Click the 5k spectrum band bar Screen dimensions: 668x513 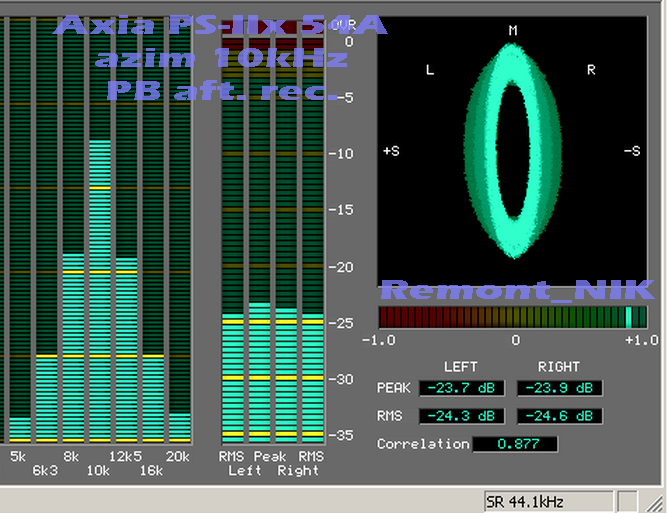[20, 429]
